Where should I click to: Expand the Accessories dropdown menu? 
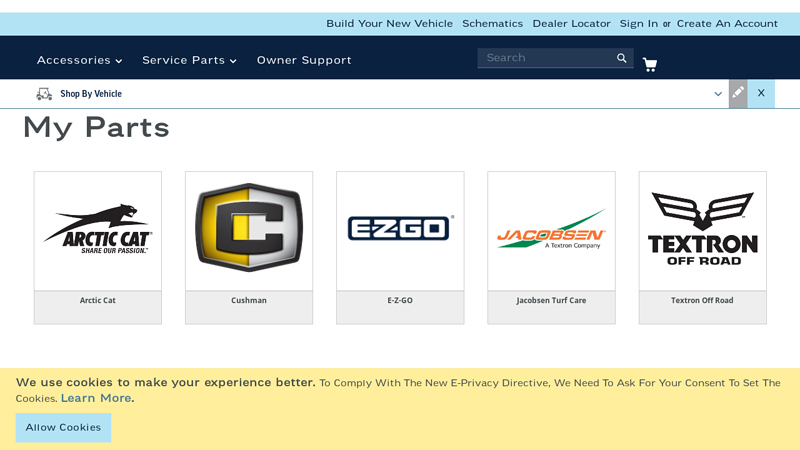79,60
